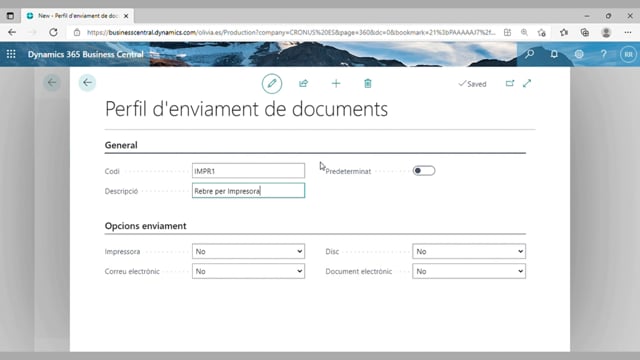Open Business Central search magnifier
The image size is (640, 360).
click(529, 54)
